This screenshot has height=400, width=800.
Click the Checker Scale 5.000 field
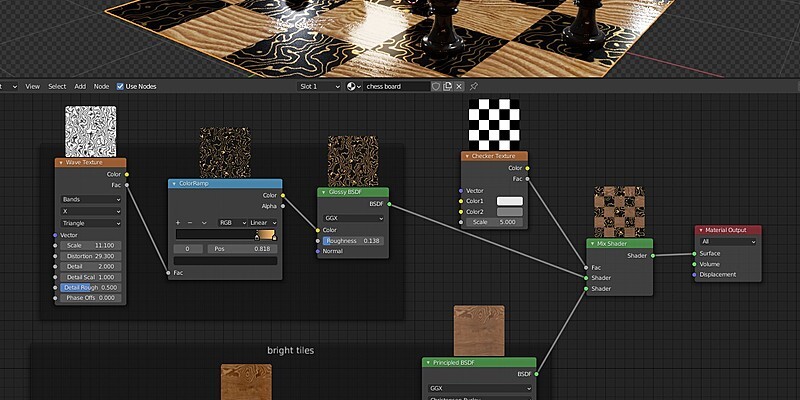click(494, 222)
